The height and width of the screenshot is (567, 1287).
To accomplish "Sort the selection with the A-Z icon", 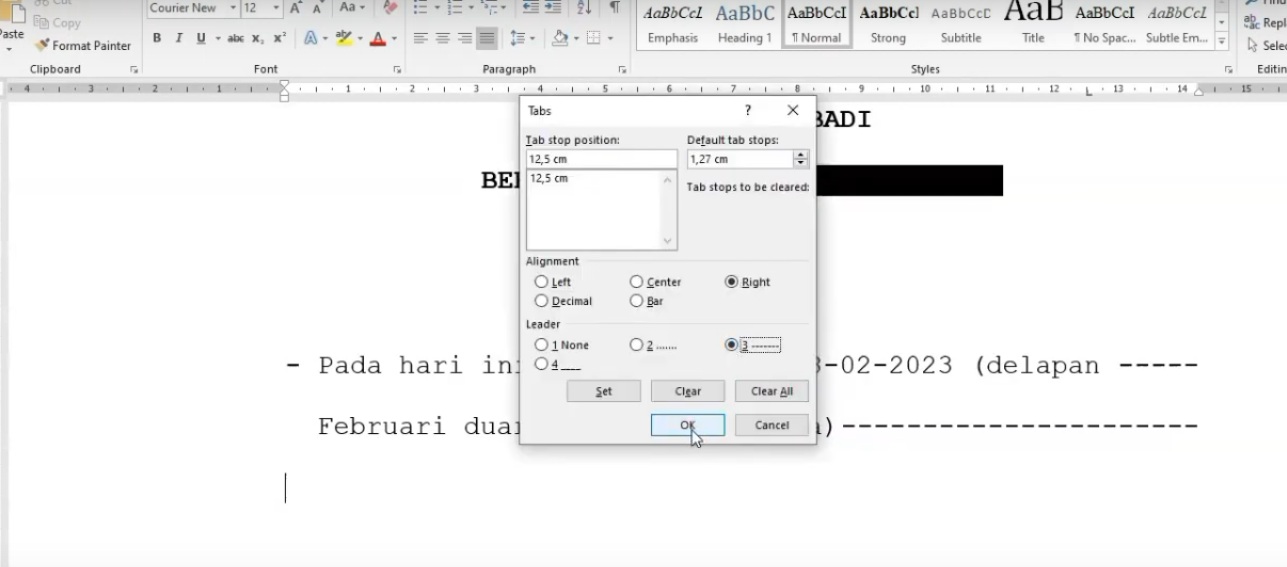I will click(x=585, y=8).
